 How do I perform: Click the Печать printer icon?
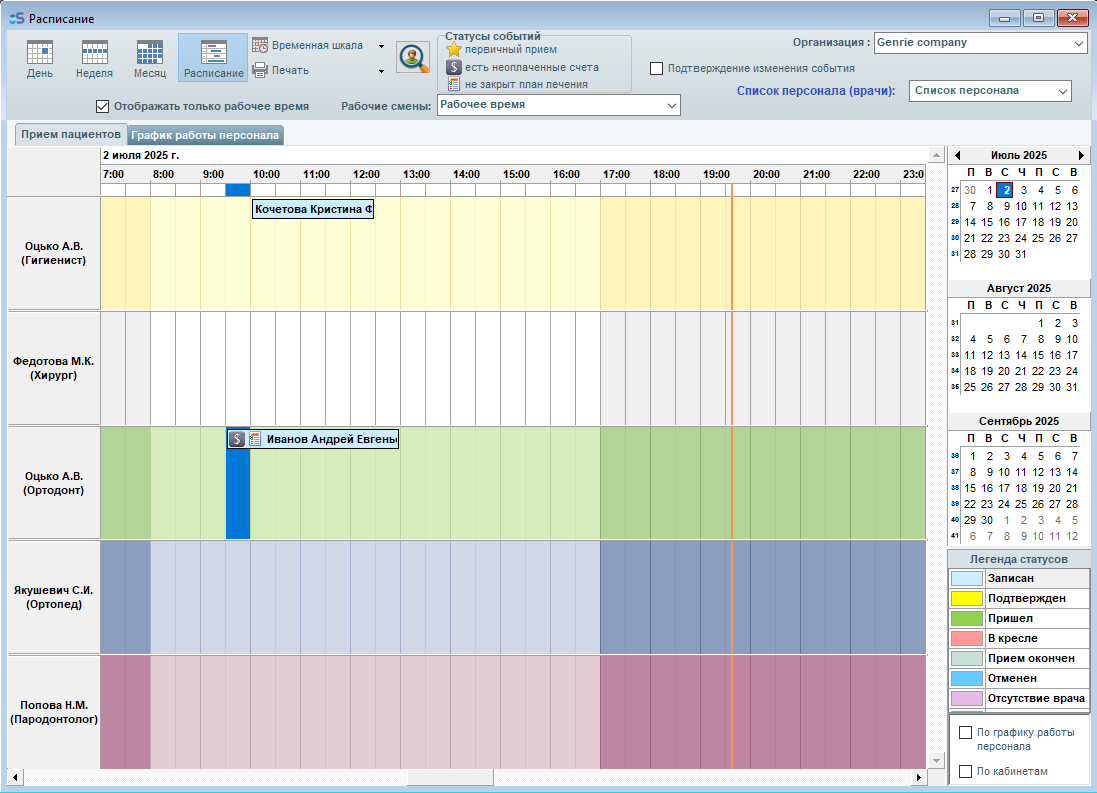260,70
